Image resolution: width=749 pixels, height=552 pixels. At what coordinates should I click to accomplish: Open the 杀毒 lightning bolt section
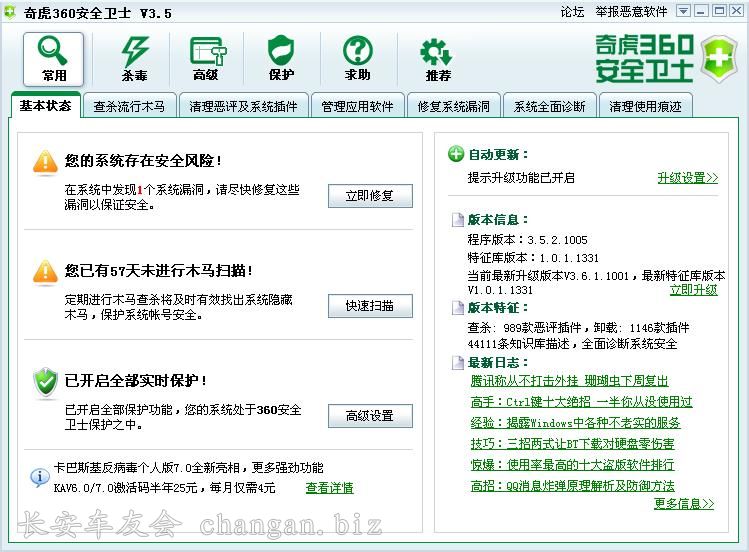click(x=135, y=59)
